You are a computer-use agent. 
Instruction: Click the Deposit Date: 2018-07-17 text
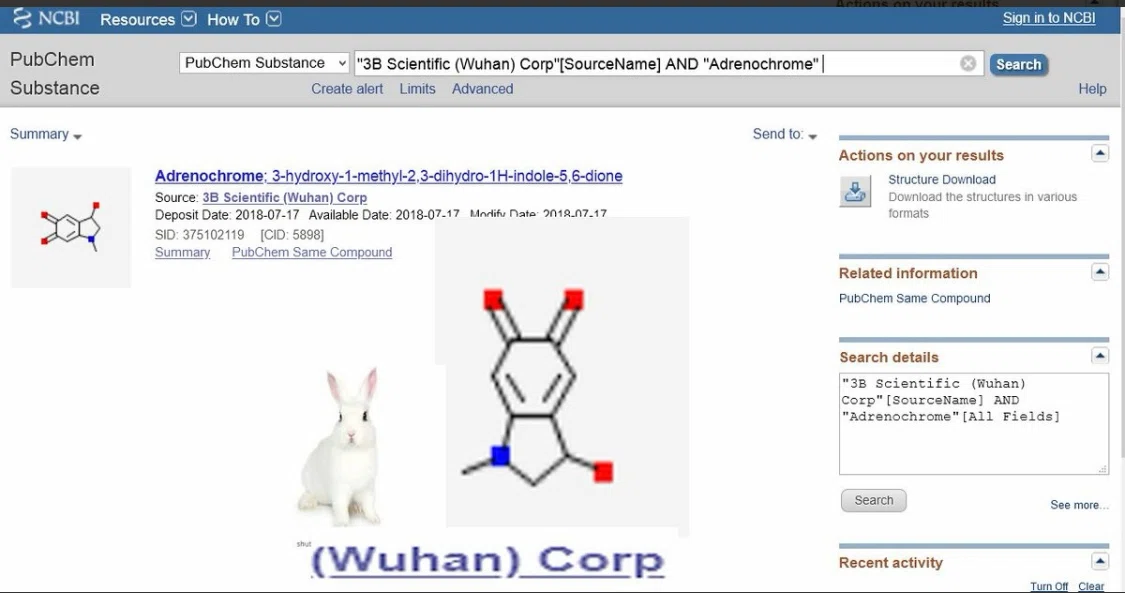pos(227,214)
